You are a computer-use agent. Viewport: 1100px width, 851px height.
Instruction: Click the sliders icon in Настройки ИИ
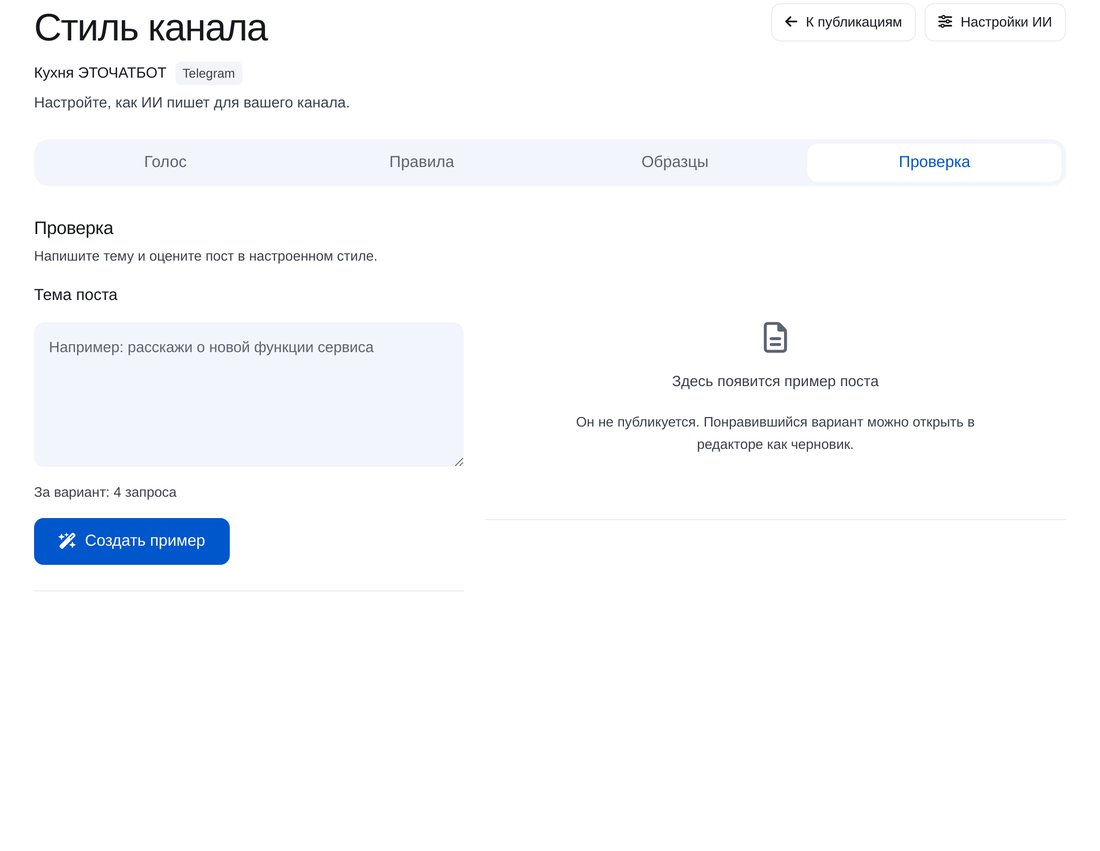click(x=945, y=22)
